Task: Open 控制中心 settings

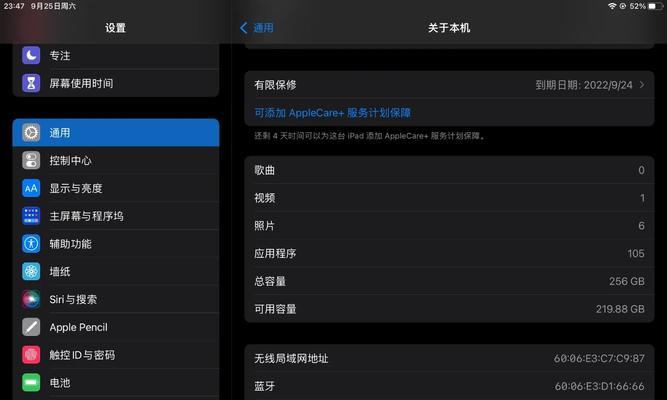Action: point(116,160)
